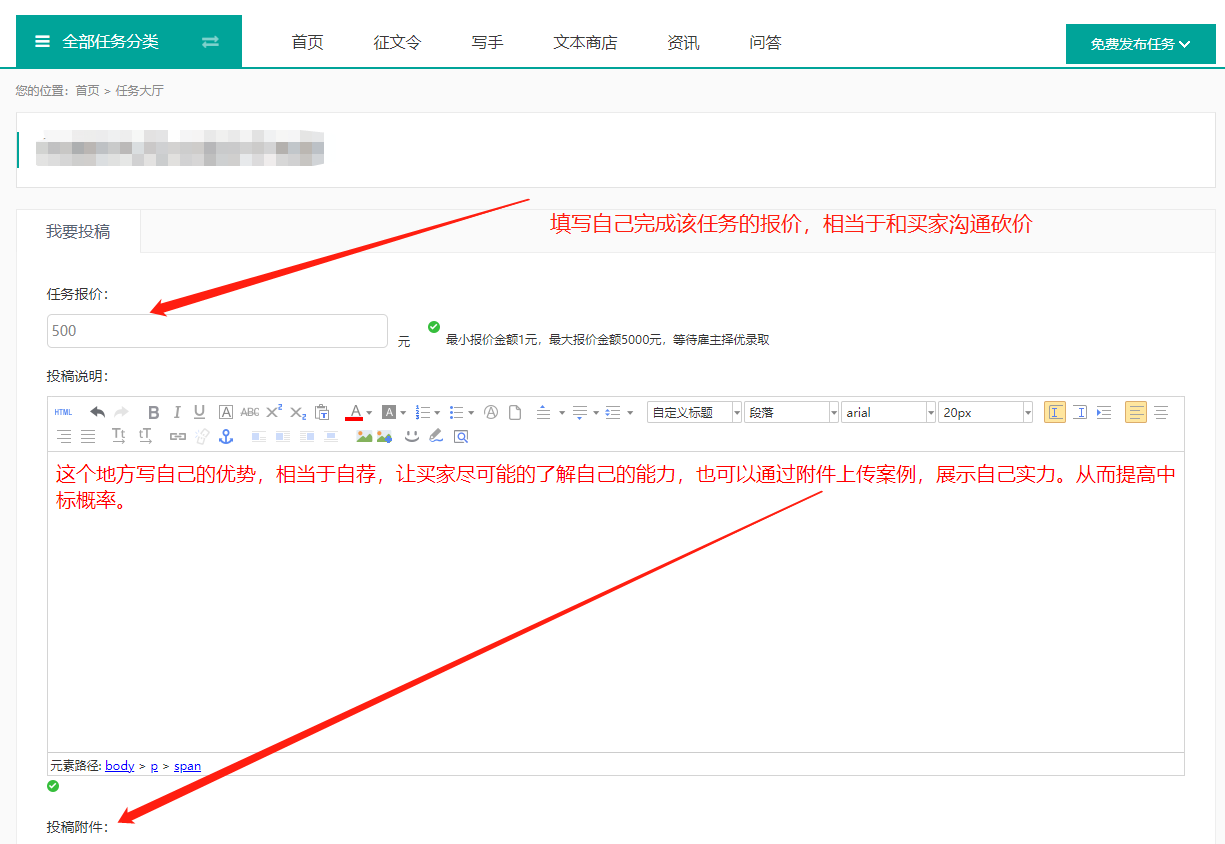Undo the last edit

pos(97,412)
